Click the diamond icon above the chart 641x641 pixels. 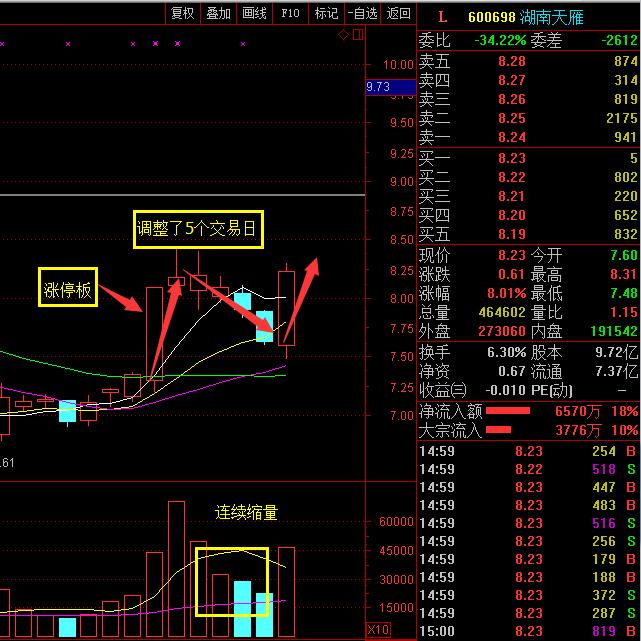point(343,34)
